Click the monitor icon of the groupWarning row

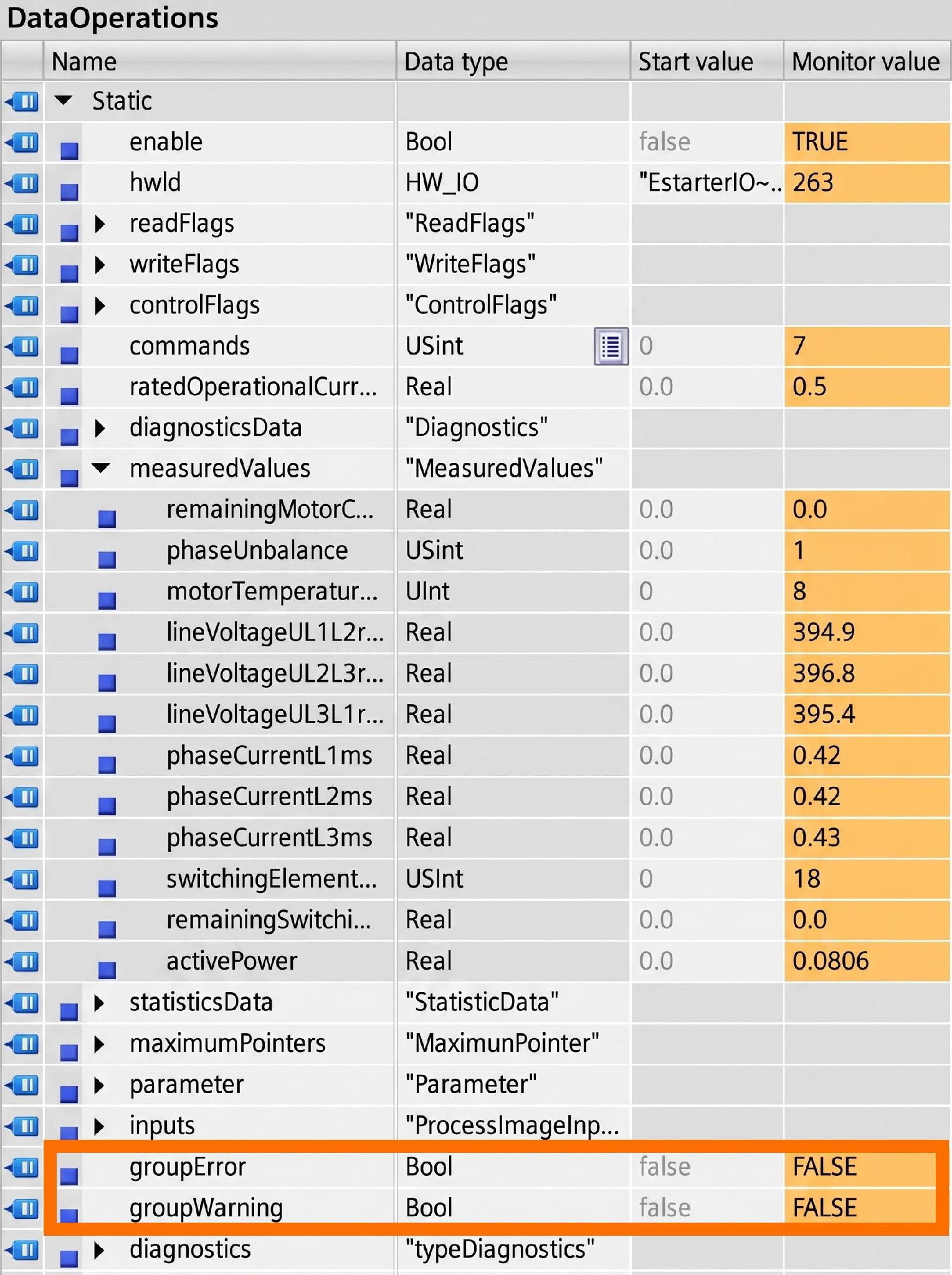click(x=22, y=1208)
